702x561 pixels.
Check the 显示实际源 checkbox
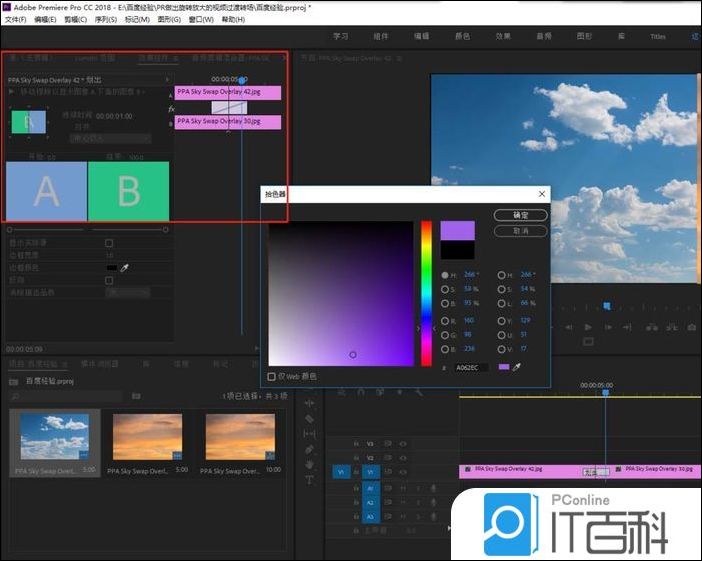pos(109,243)
